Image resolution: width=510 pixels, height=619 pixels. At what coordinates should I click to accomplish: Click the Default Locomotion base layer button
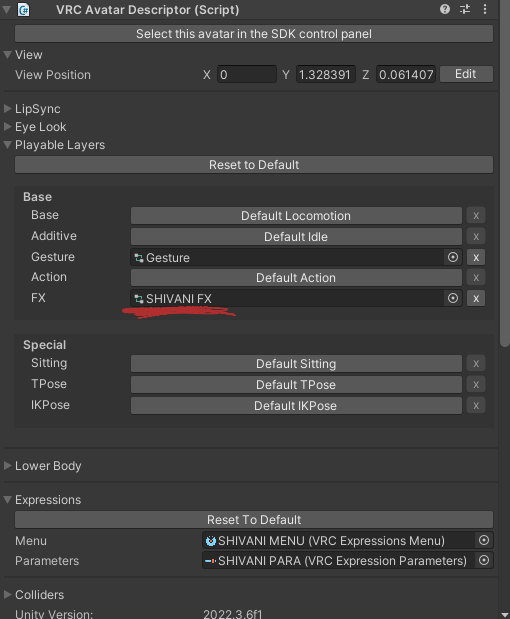pos(296,216)
